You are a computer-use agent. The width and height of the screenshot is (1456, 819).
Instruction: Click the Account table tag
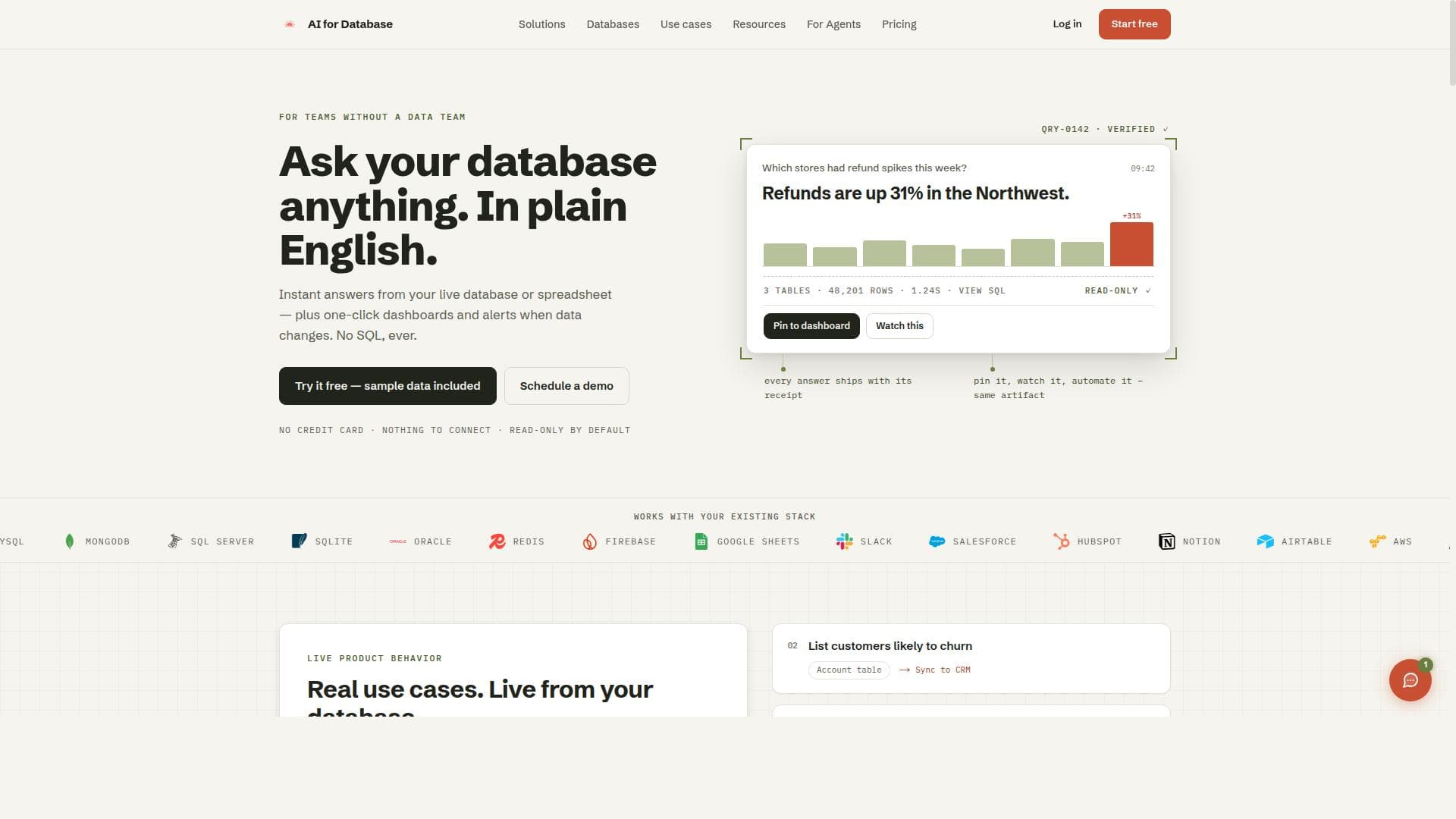click(849, 670)
